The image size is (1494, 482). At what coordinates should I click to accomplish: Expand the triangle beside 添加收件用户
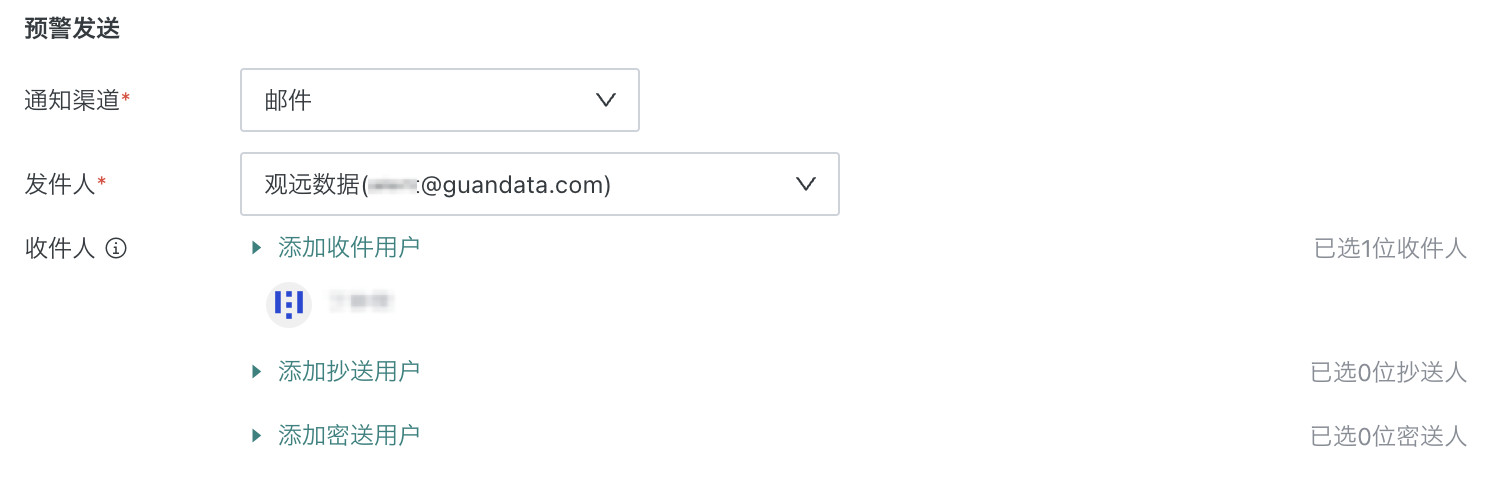click(x=257, y=248)
